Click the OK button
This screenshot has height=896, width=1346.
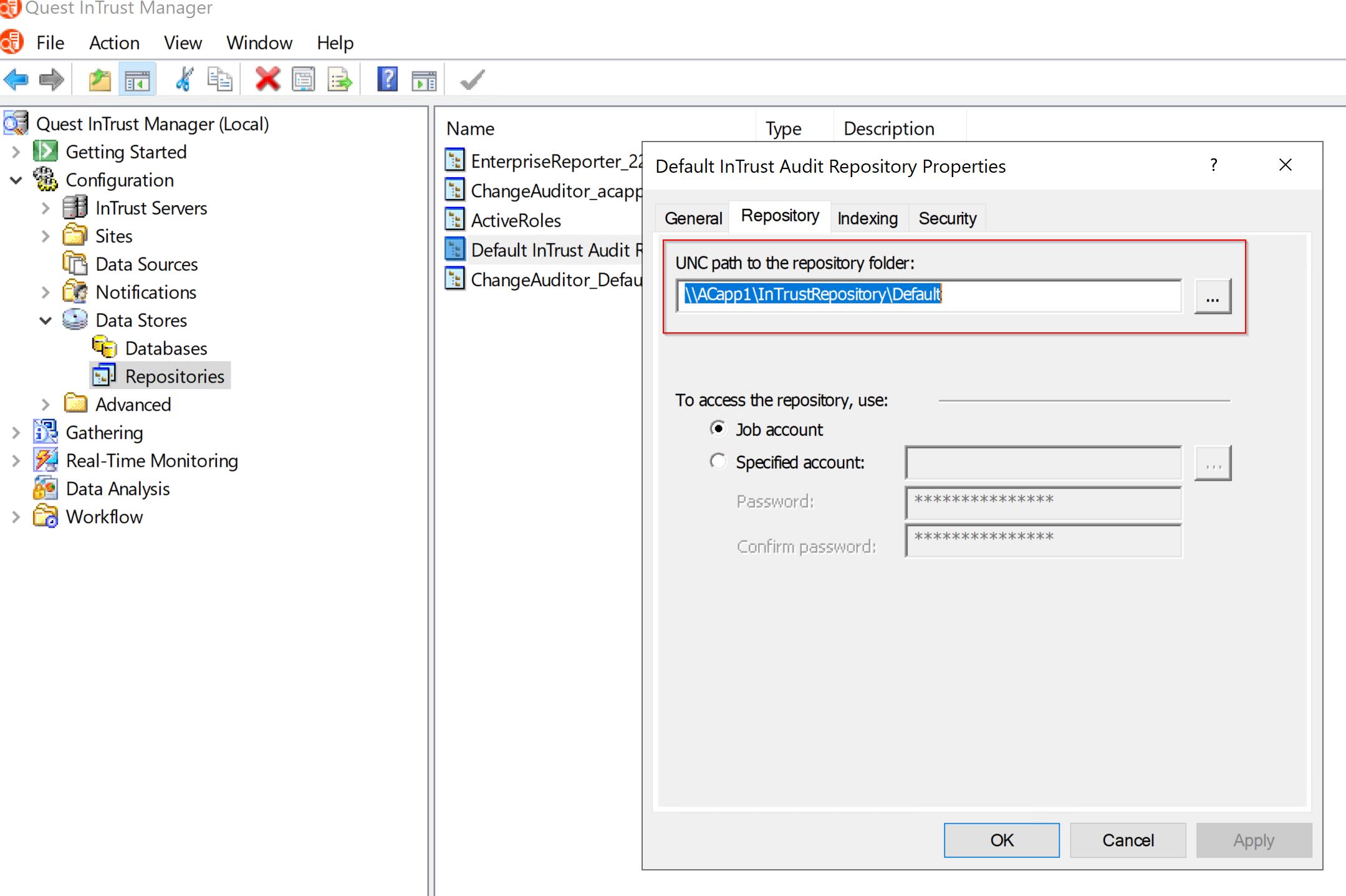tap(1001, 840)
